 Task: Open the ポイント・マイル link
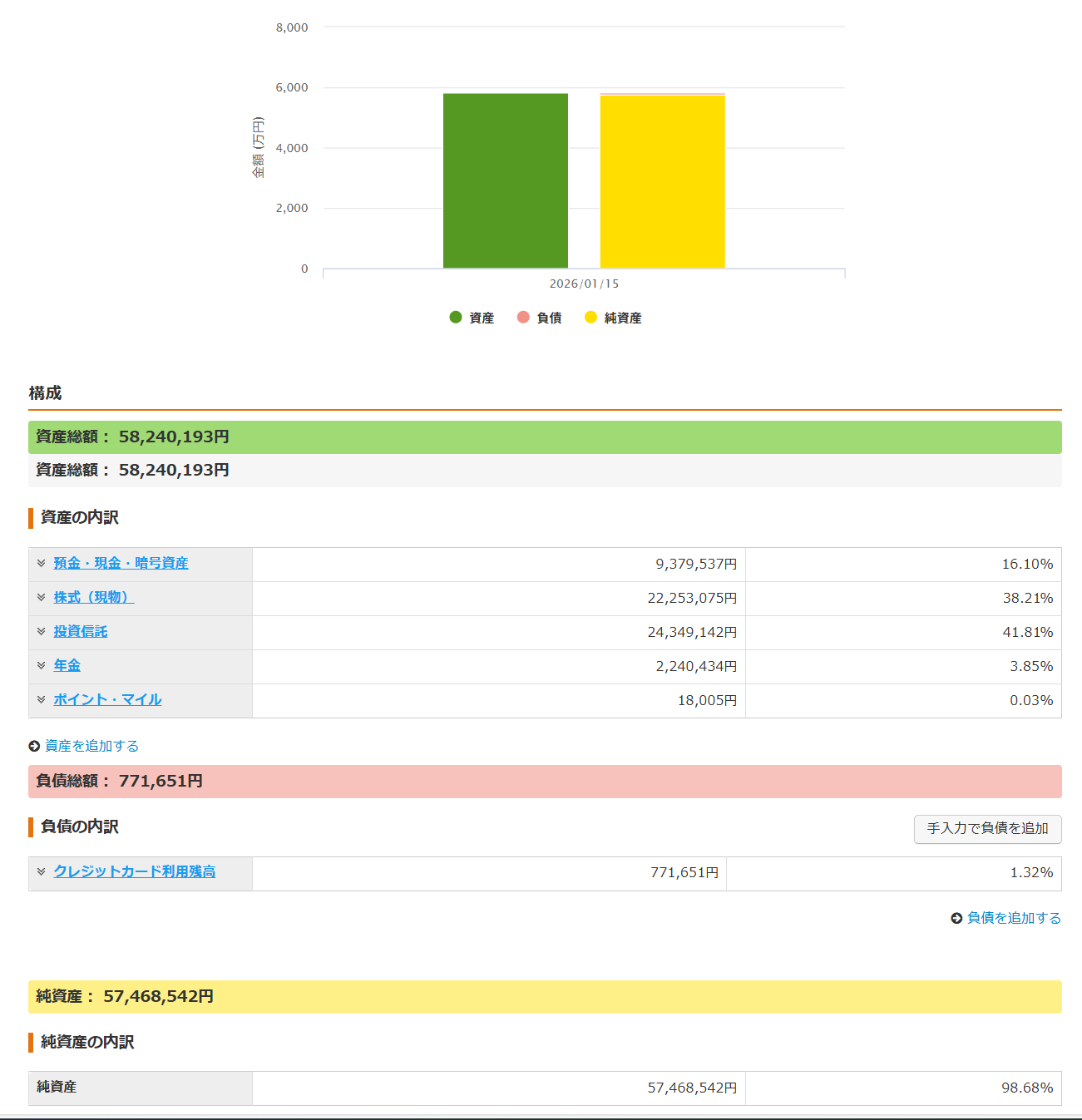[x=107, y=699]
